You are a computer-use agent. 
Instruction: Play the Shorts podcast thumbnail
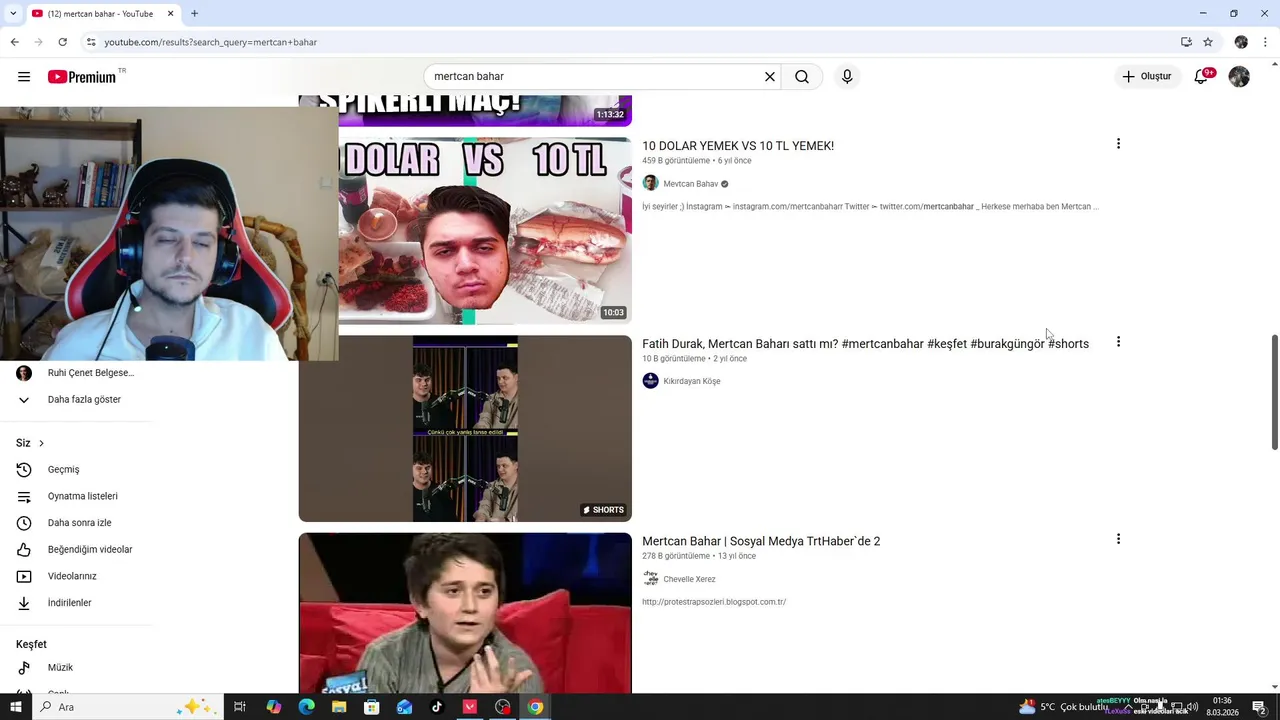465,428
